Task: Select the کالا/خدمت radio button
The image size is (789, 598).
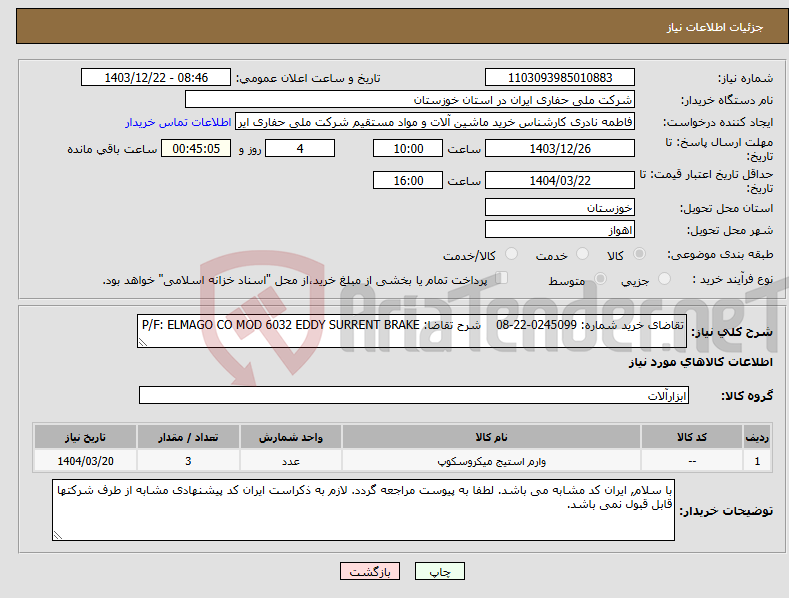Action: click(511, 254)
